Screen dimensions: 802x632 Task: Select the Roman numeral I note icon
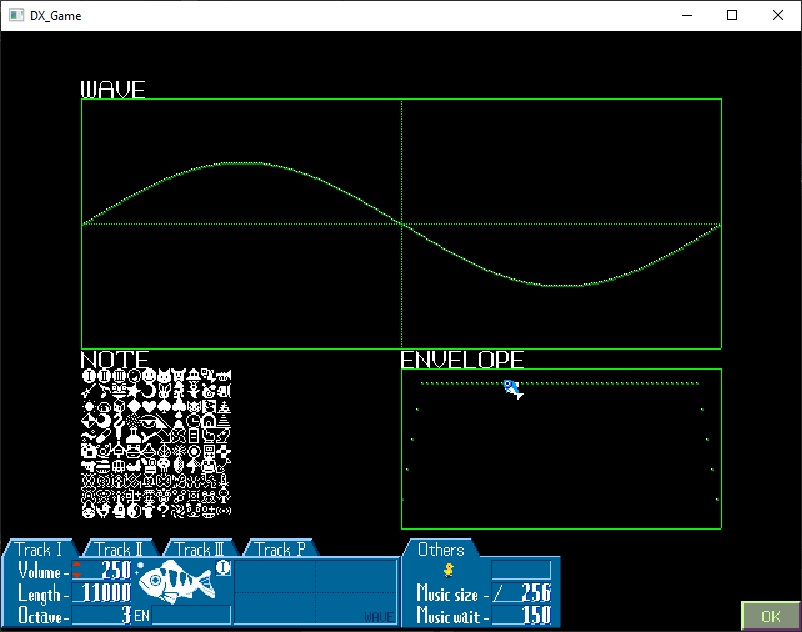(89, 375)
